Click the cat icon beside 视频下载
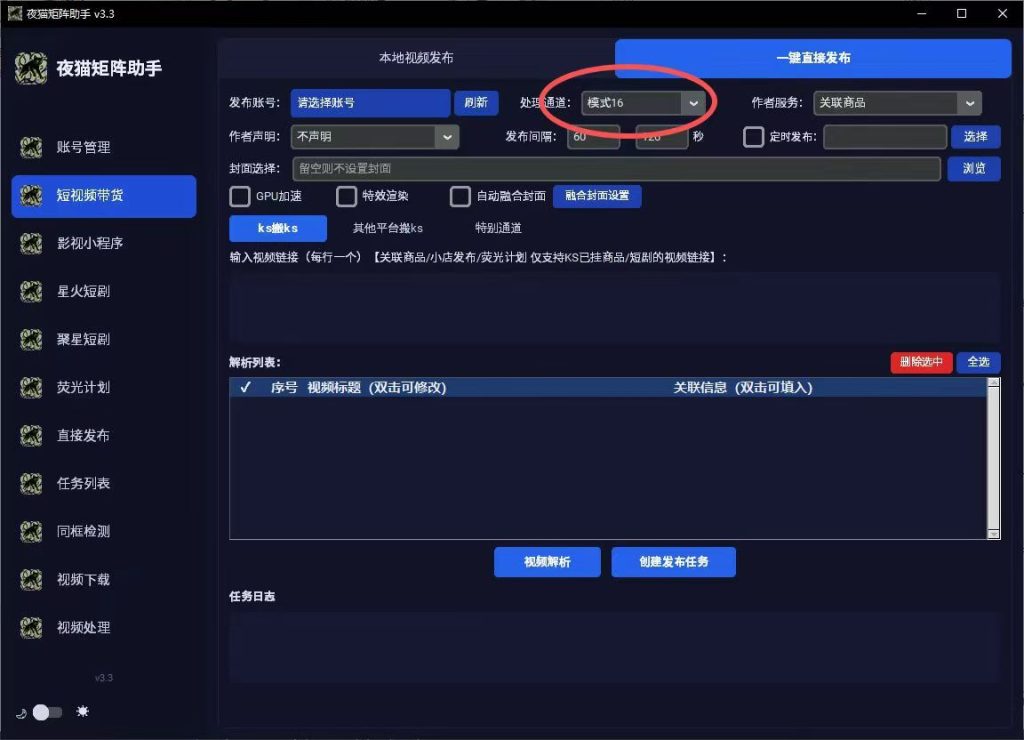 tap(31, 579)
